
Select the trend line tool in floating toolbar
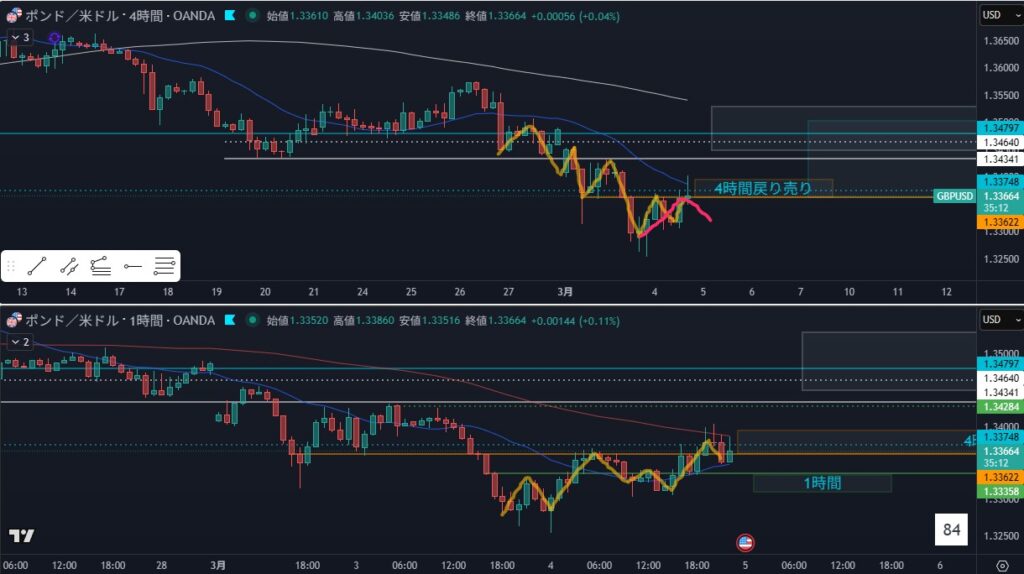[38, 266]
